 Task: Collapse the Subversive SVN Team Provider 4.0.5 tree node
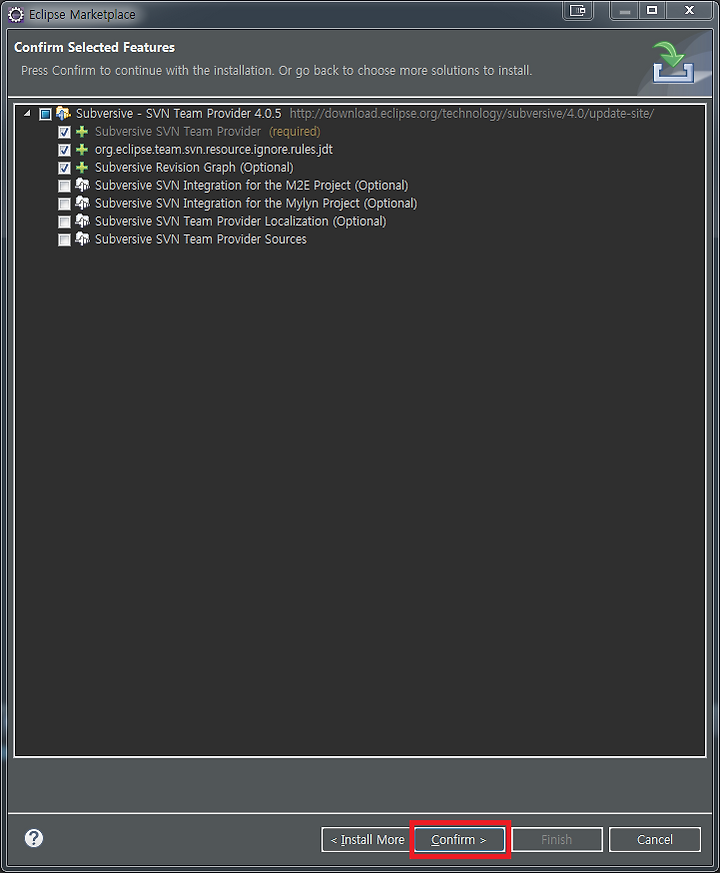[27, 114]
